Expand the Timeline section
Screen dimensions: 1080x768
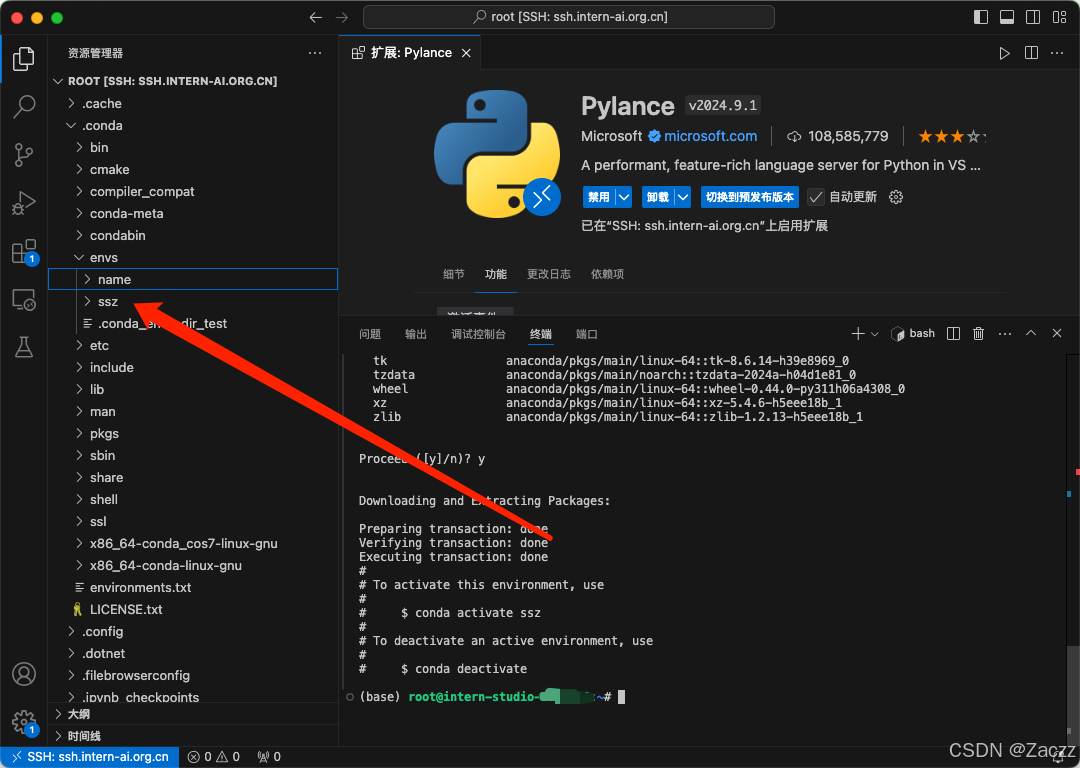[193, 736]
